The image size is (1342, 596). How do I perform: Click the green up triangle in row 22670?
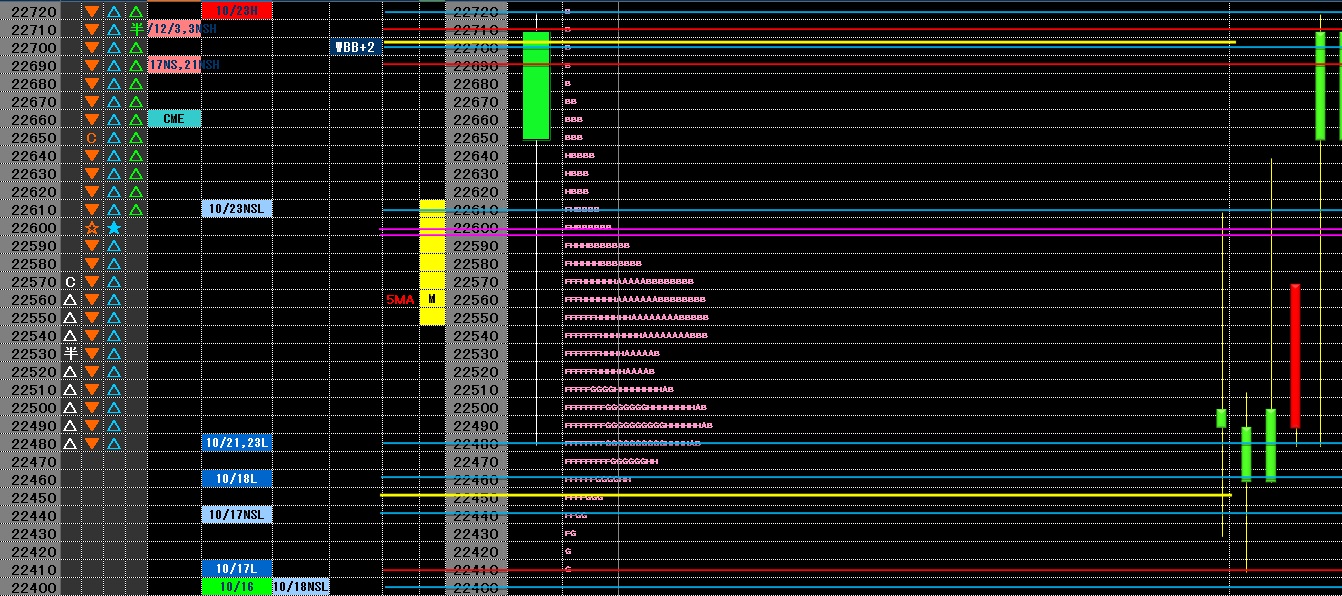click(136, 101)
